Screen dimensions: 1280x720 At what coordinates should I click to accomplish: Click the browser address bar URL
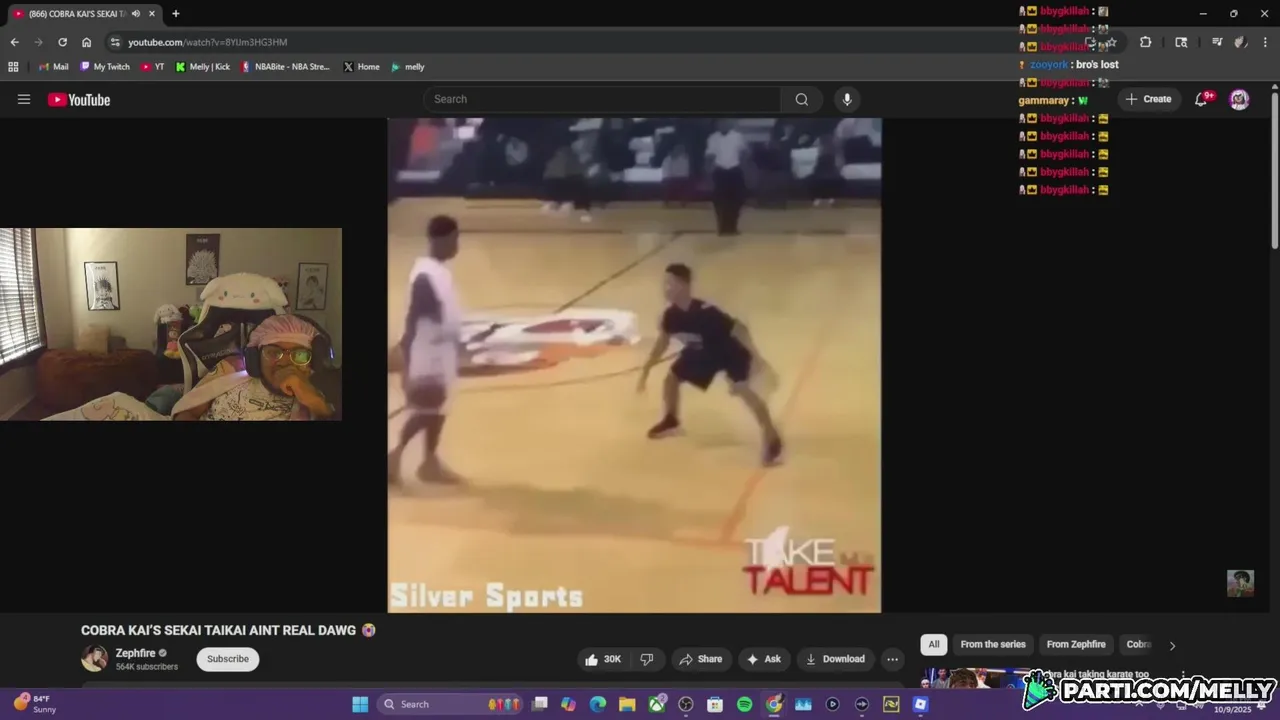pos(207,42)
